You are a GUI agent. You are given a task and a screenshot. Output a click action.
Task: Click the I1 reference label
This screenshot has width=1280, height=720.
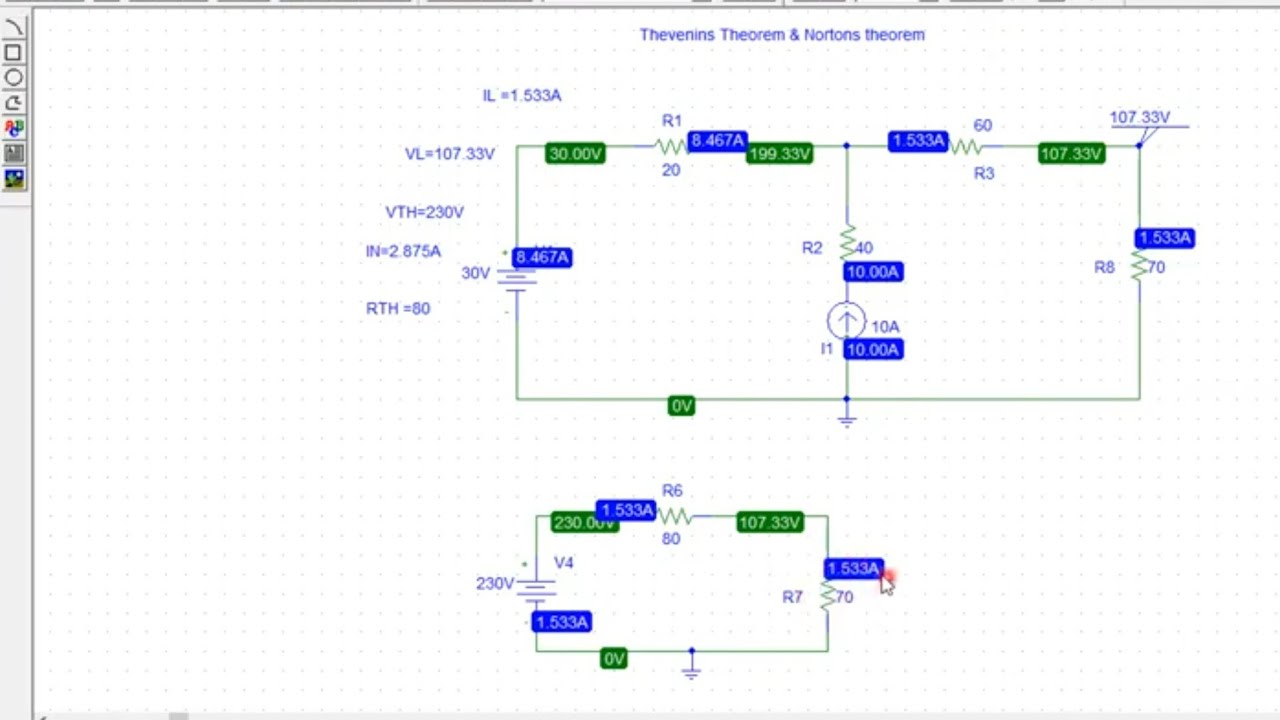click(826, 348)
